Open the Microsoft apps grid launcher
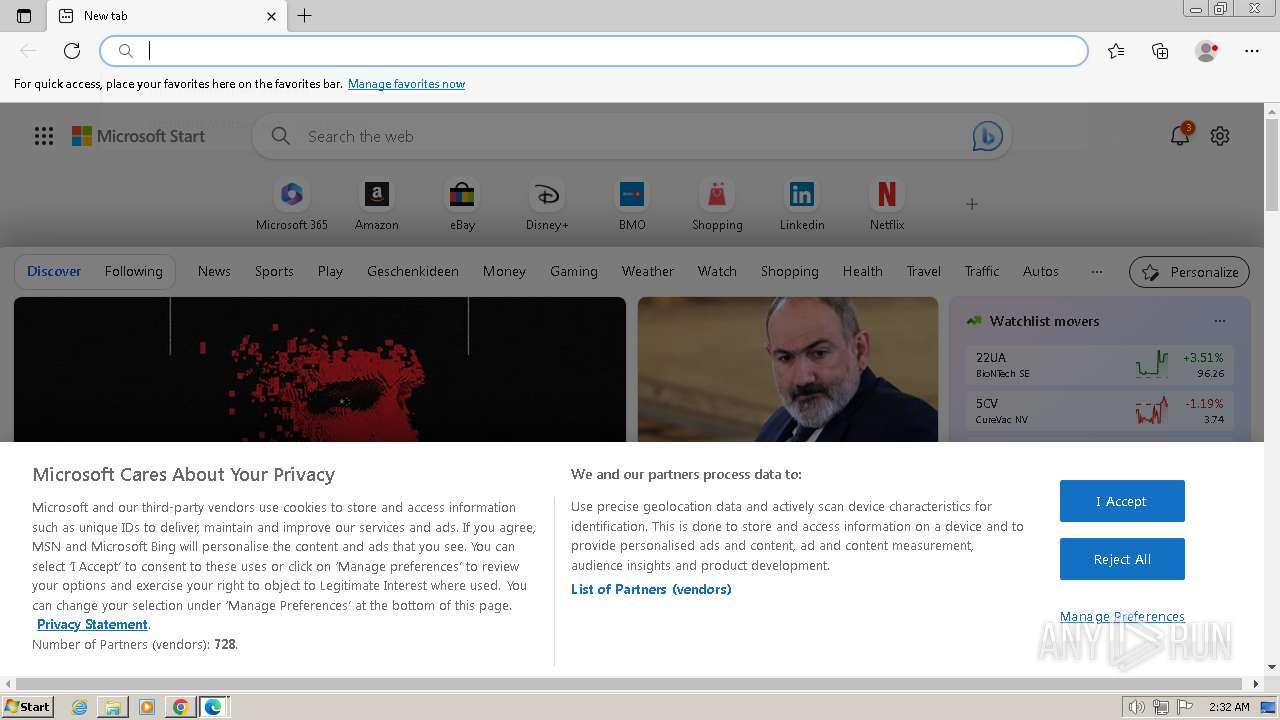The width and height of the screenshot is (1280, 720). [x=44, y=136]
